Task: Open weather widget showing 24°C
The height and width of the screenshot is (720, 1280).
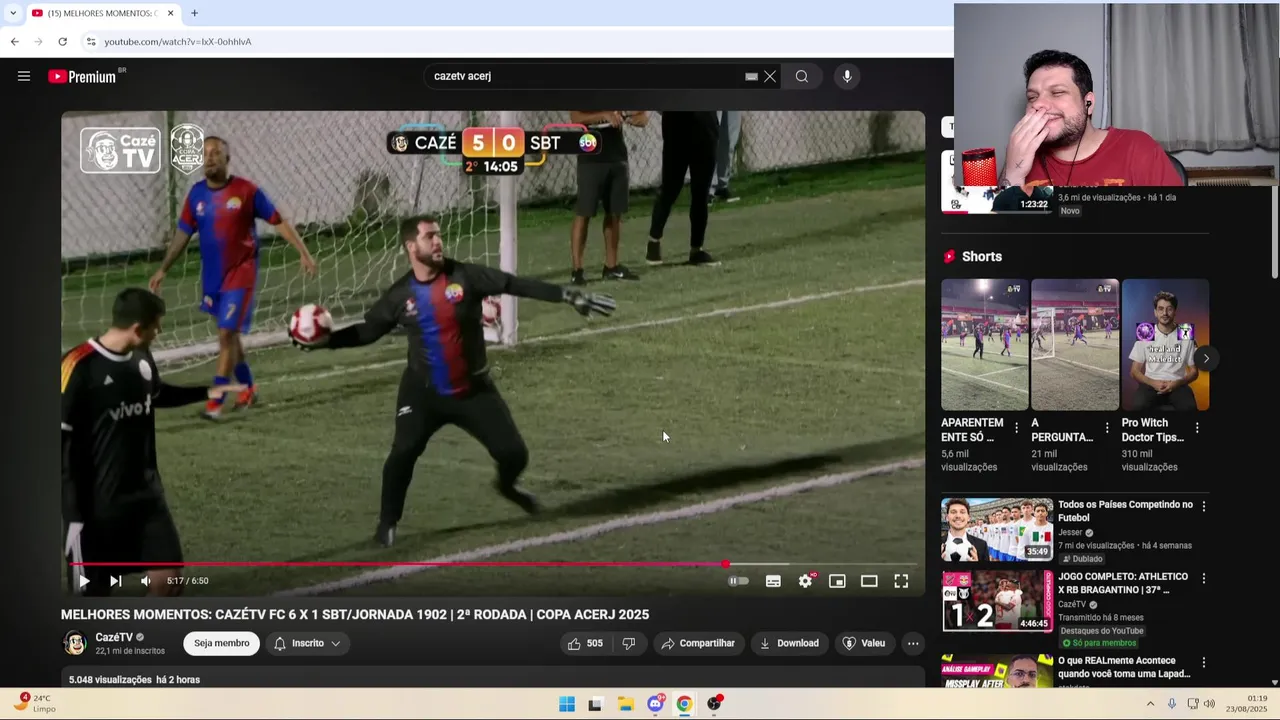Action: [x=36, y=703]
